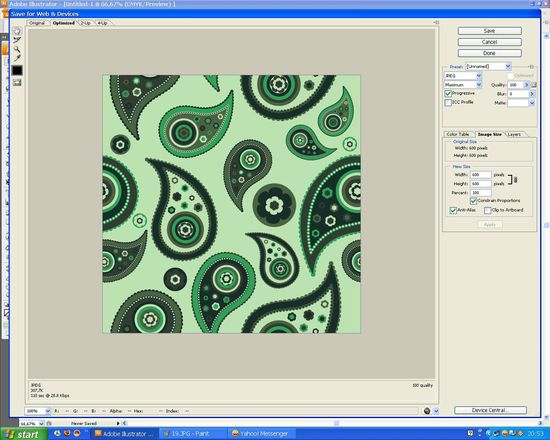The height and width of the screenshot is (440, 550).
Task: Click the Percent input field
Action: click(x=481, y=193)
